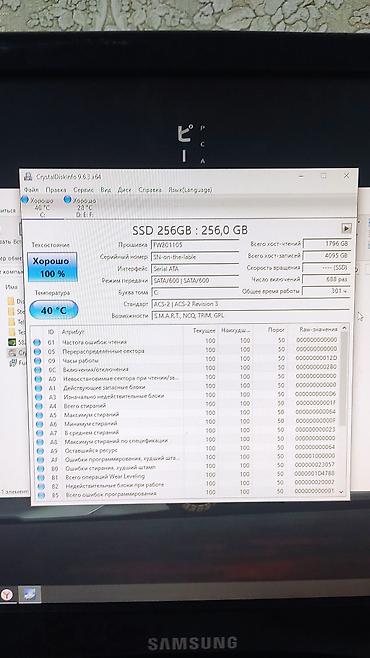This screenshot has width=370, height=658.
Task: Click status icon for A8 Максимум стираний по спецификации
Action: tap(40, 442)
